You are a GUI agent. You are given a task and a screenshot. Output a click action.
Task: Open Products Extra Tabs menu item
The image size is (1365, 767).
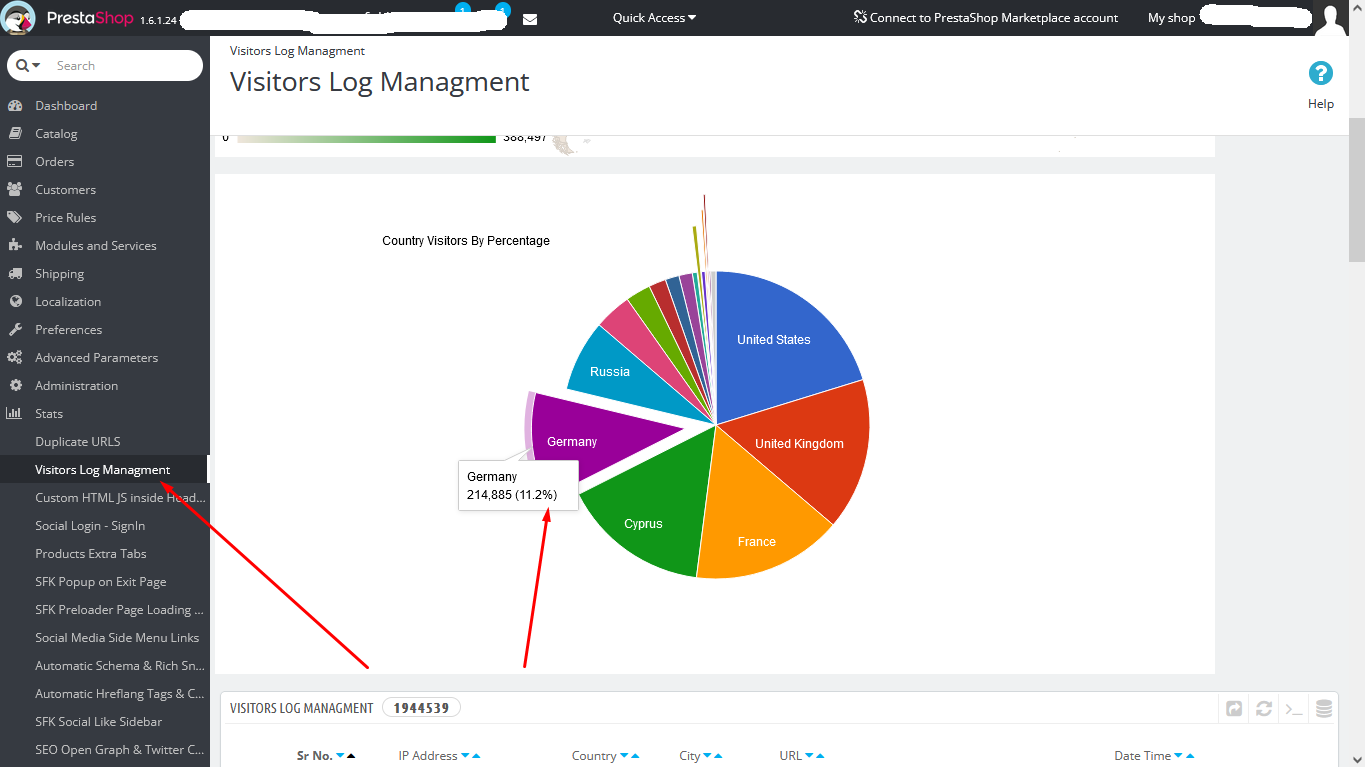[x=91, y=554]
